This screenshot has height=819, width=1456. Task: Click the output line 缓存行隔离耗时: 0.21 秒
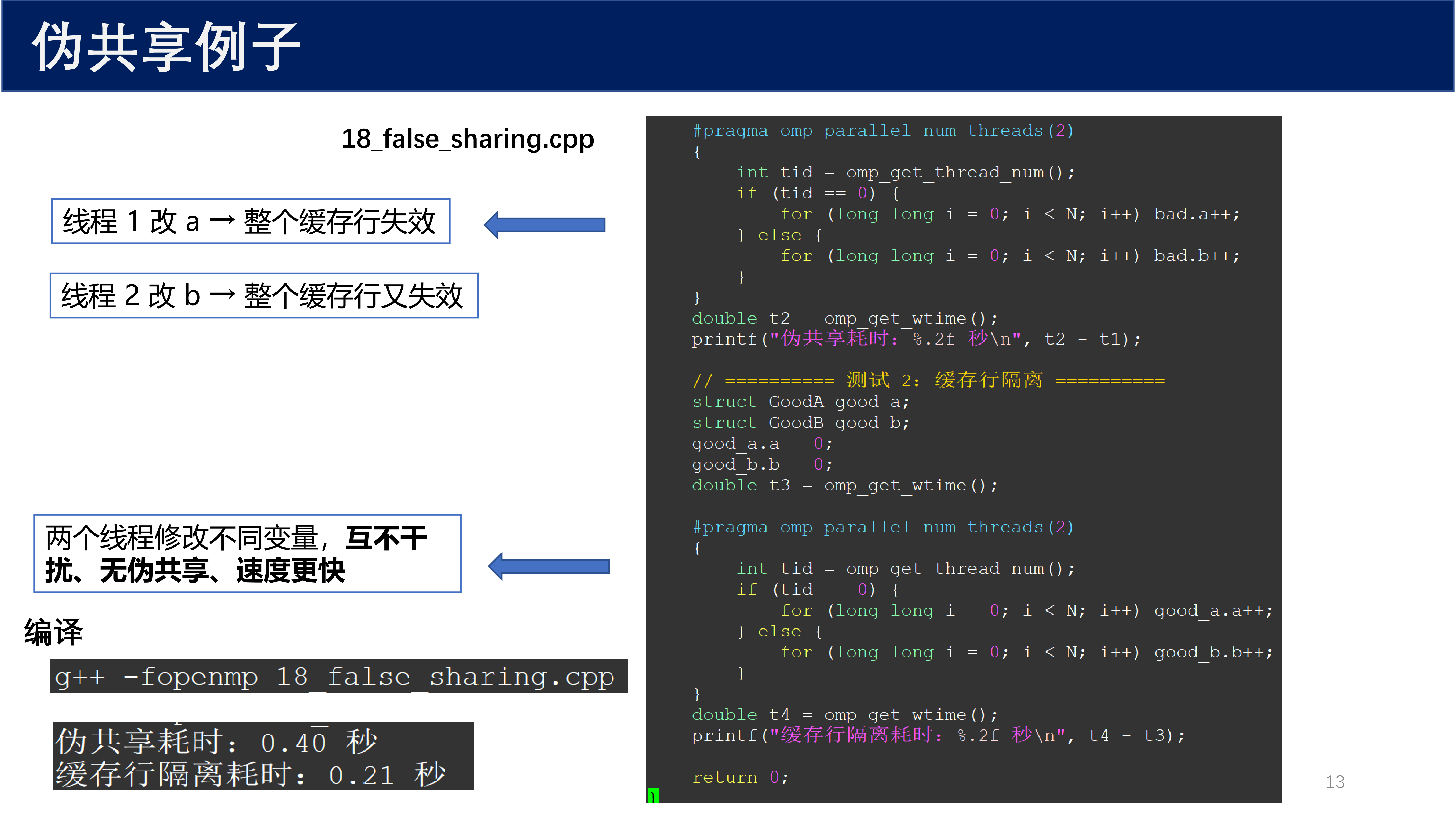(x=251, y=774)
